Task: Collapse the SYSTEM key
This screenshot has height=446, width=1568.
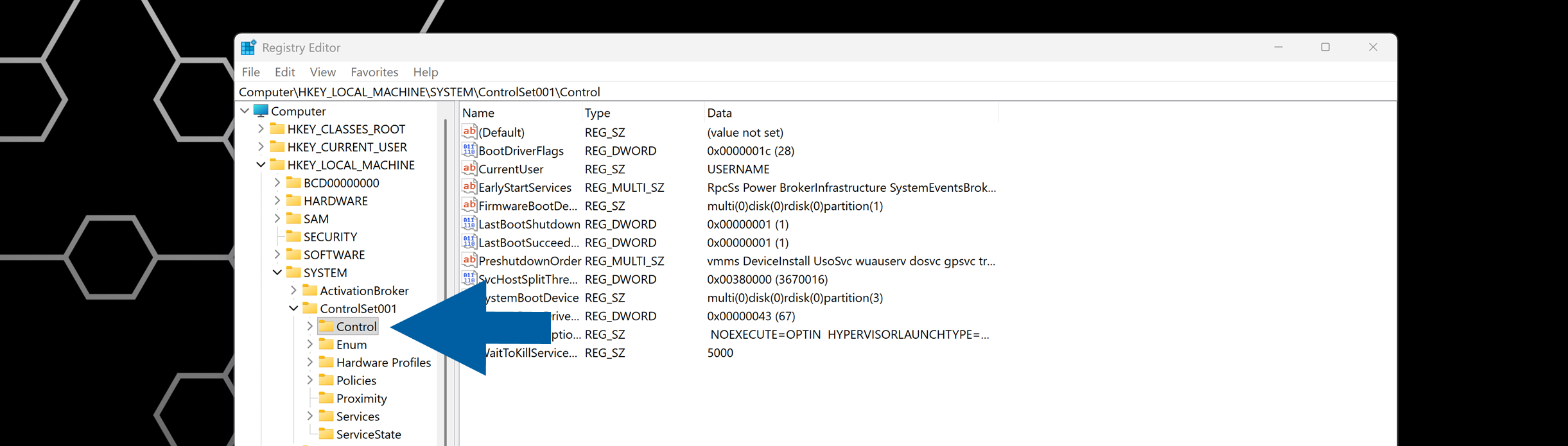Action: pos(277,273)
